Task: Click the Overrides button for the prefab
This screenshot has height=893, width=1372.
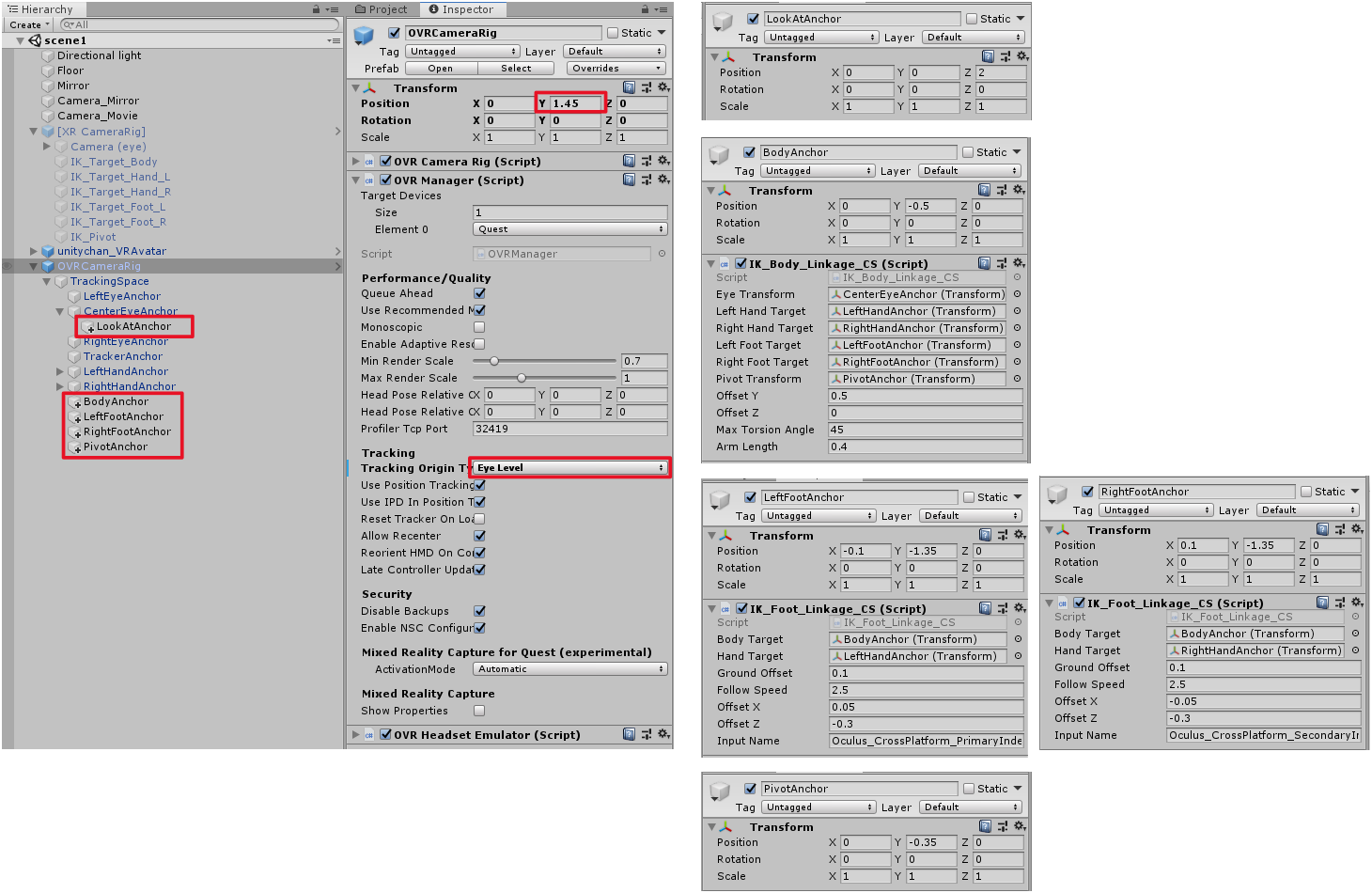Action: pyautogui.click(x=615, y=68)
